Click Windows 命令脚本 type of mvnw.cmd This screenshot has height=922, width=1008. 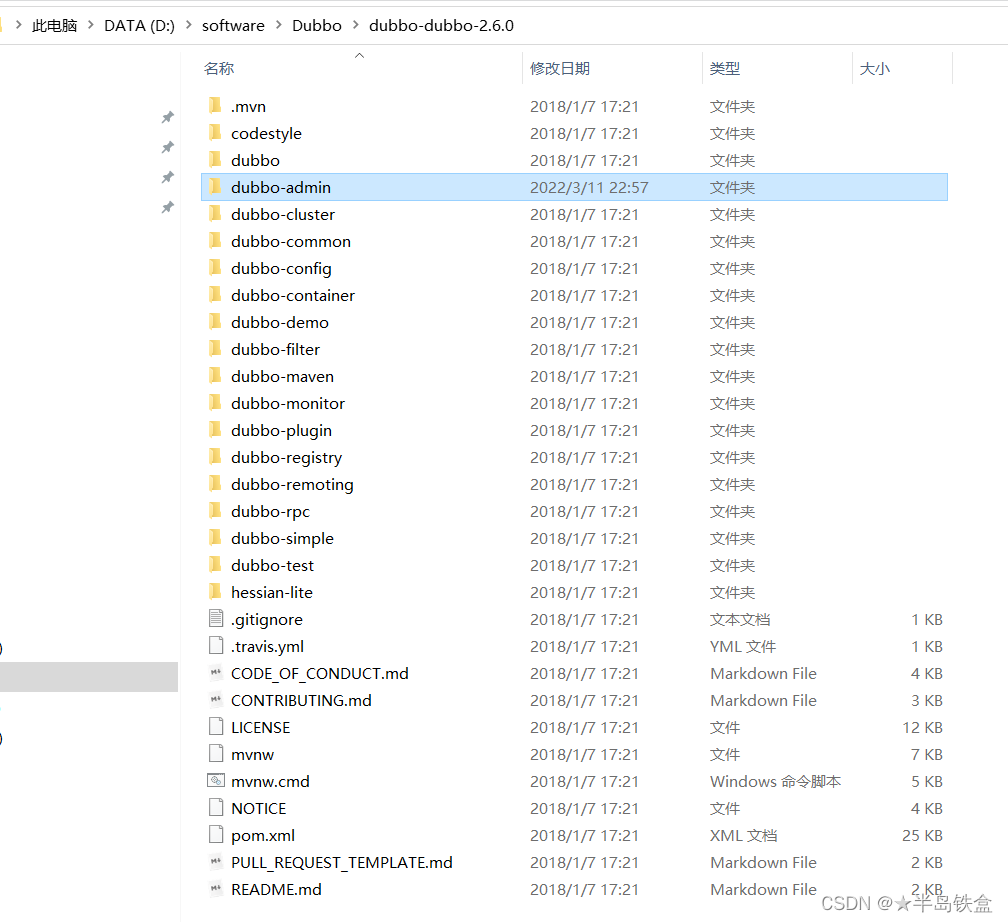pyautogui.click(x=775, y=781)
